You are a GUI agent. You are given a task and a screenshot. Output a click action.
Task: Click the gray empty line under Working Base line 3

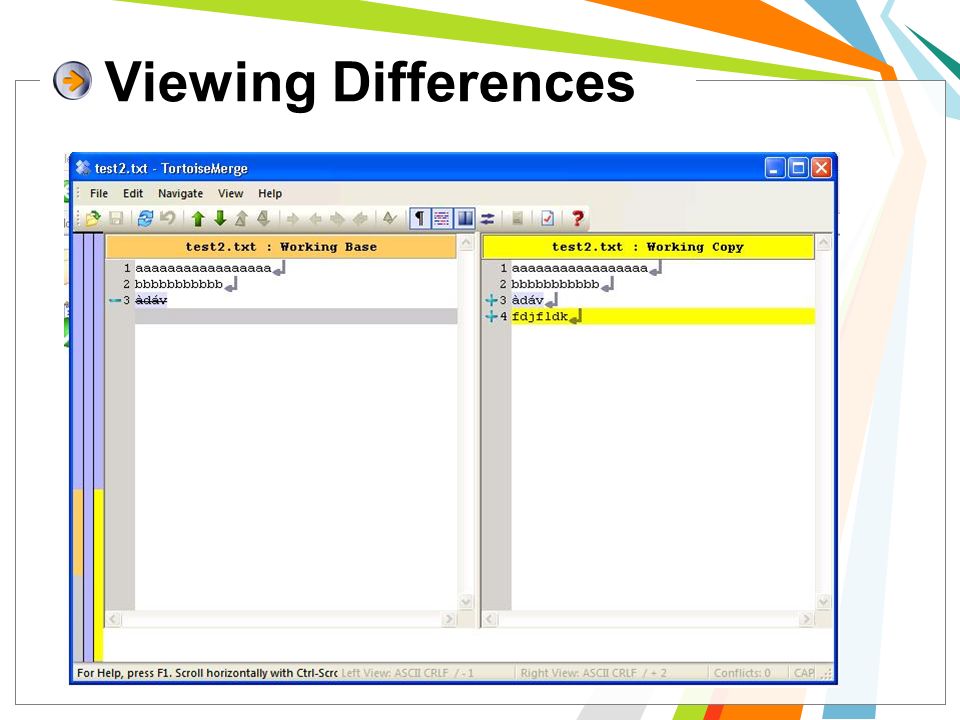click(296, 316)
